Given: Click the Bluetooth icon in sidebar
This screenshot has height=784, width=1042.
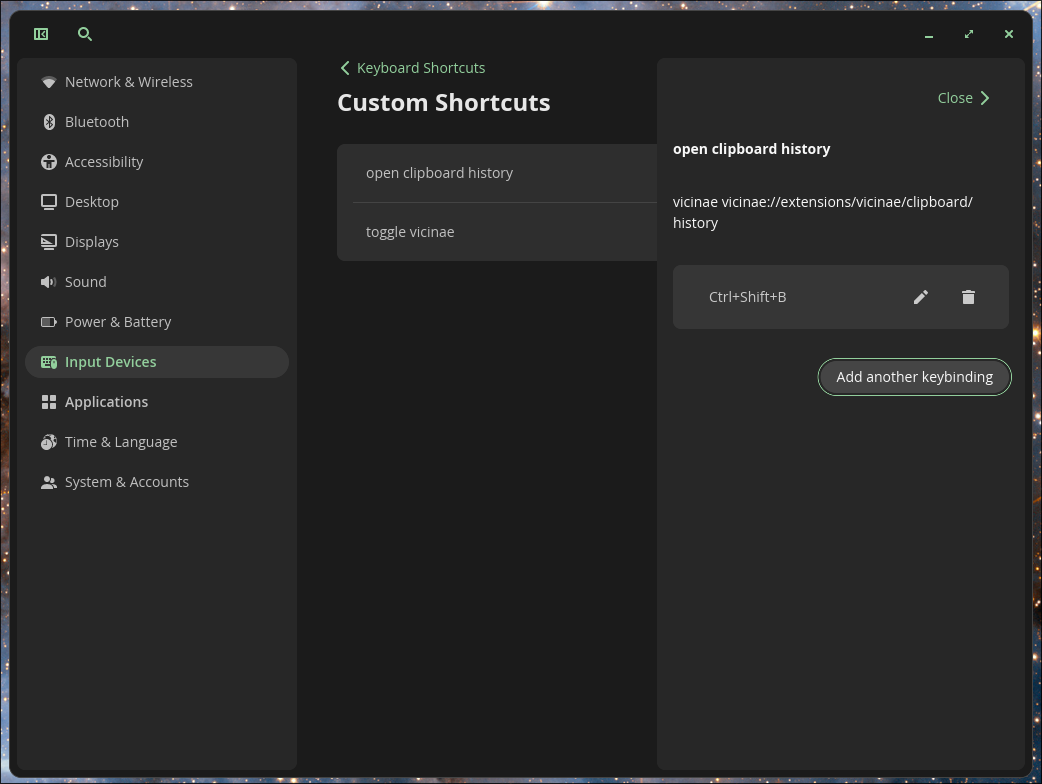Looking at the screenshot, I should click(x=49, y=122).
